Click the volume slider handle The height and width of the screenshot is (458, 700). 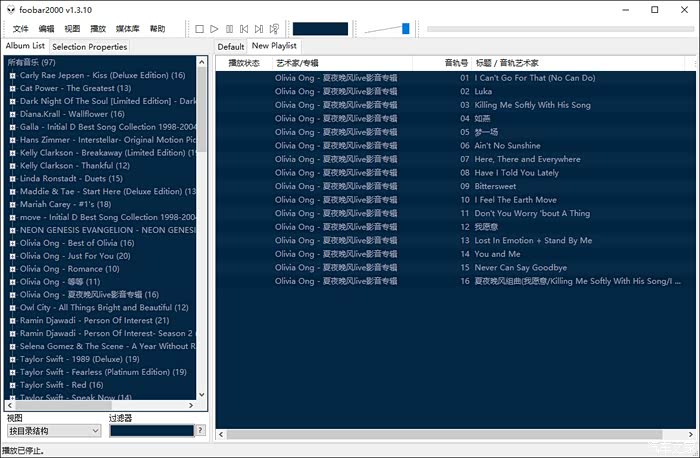[406, 29]
